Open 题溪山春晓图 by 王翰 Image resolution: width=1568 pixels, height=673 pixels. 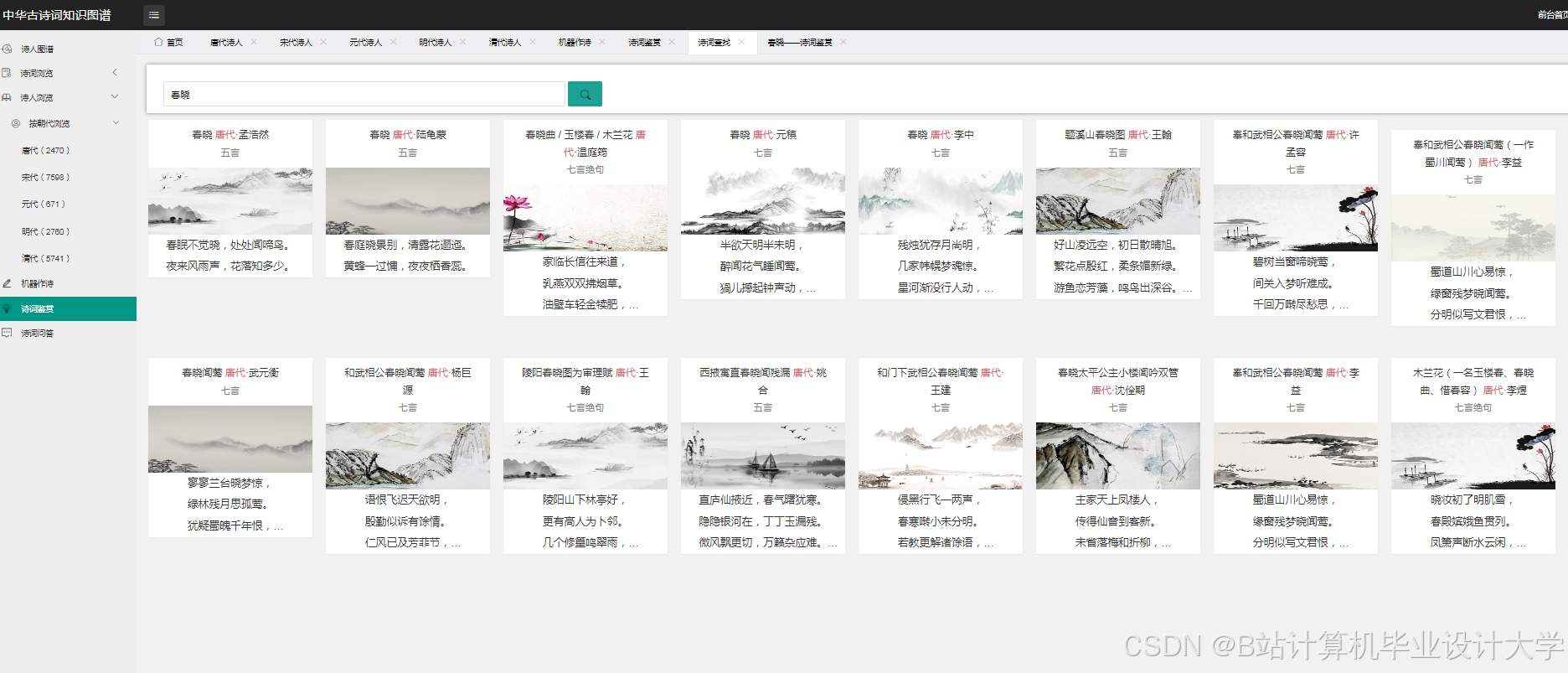(x=1118, y=134)
